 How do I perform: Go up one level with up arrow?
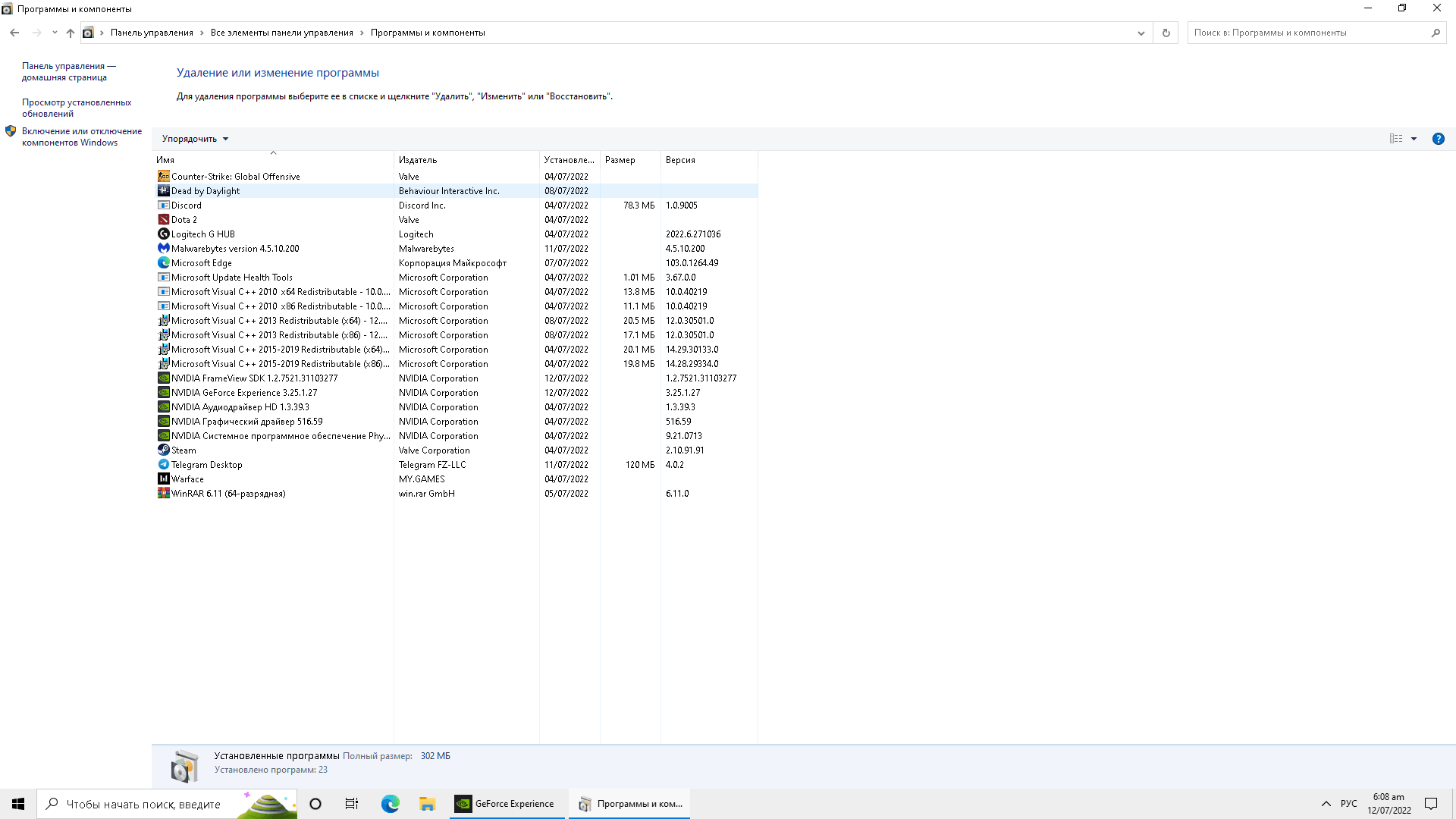[x=71, y=33]
